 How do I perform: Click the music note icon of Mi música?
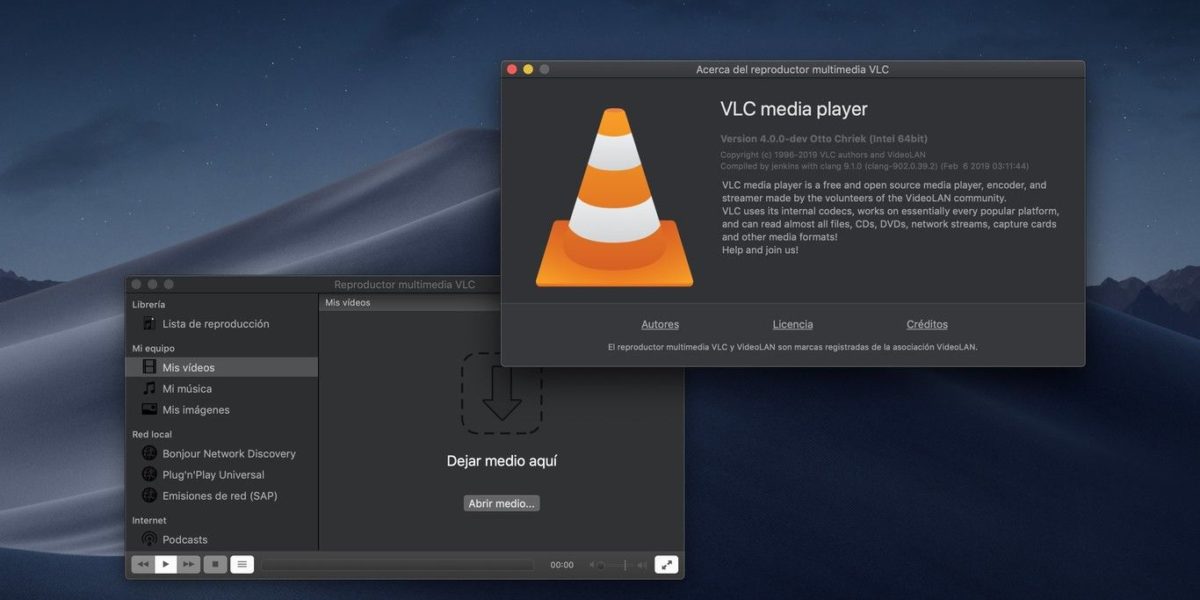(149, 388)
